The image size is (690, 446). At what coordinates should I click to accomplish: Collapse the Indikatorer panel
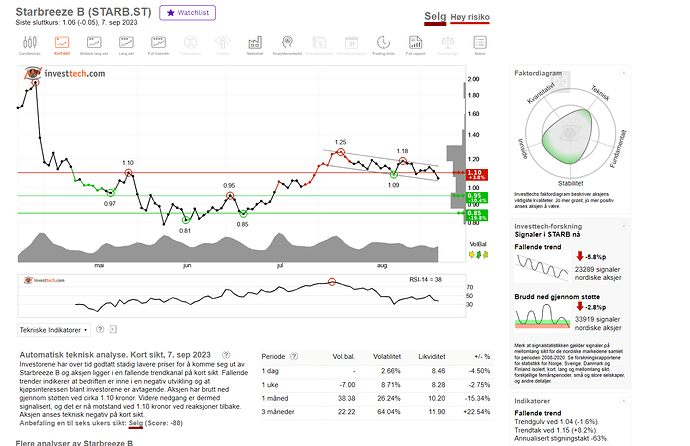[624, 401]
